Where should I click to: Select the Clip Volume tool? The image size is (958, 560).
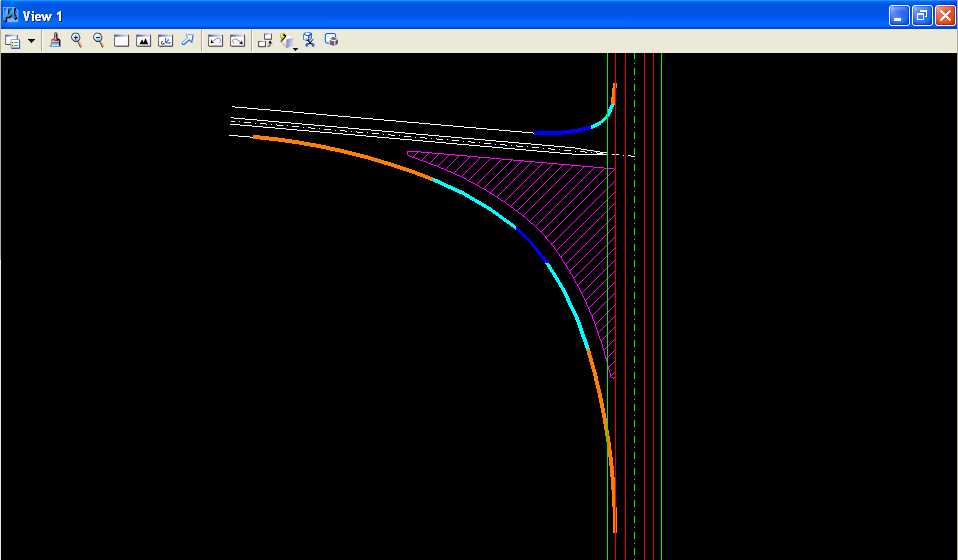pos(310,41)
